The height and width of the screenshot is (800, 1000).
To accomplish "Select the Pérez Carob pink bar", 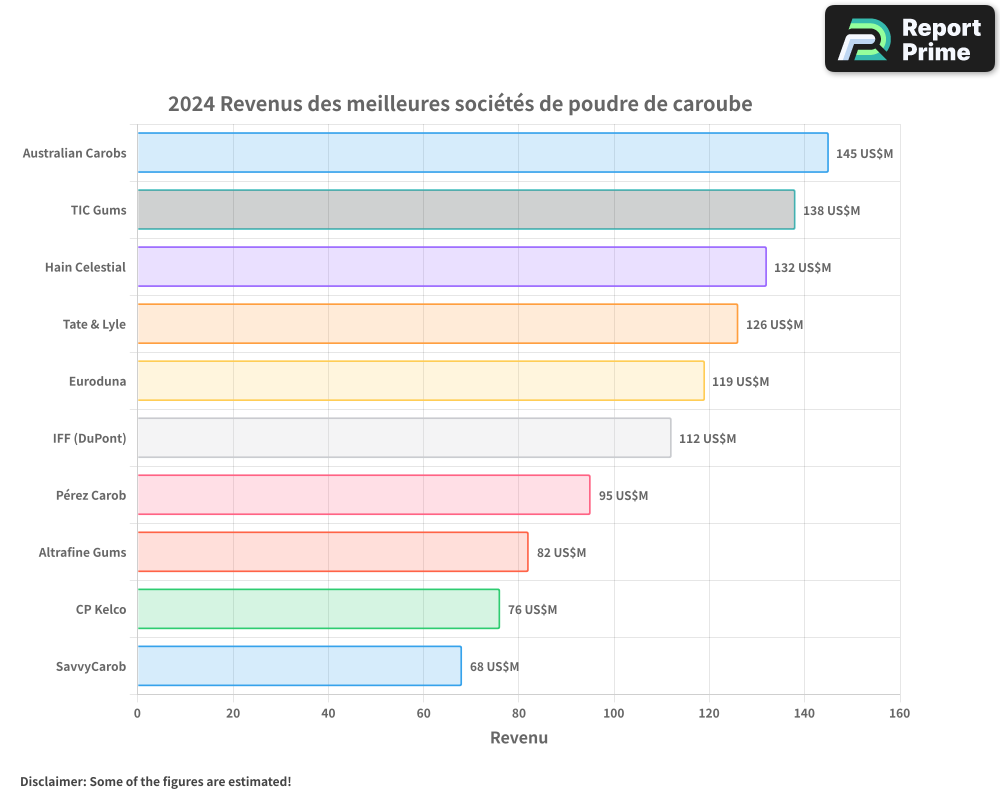I will [x=363, y=495].
